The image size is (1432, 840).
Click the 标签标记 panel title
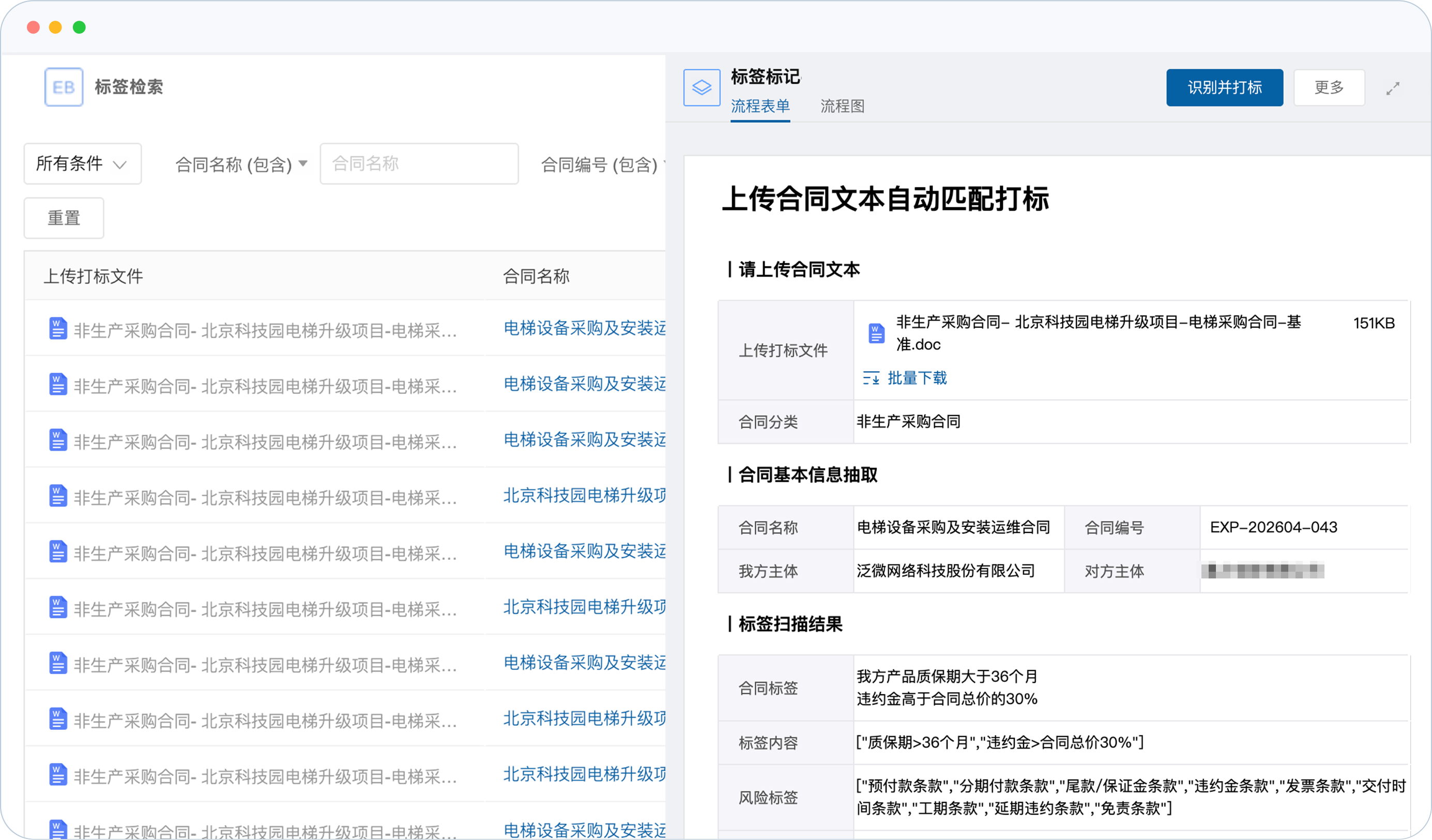(x=766, y=77)
